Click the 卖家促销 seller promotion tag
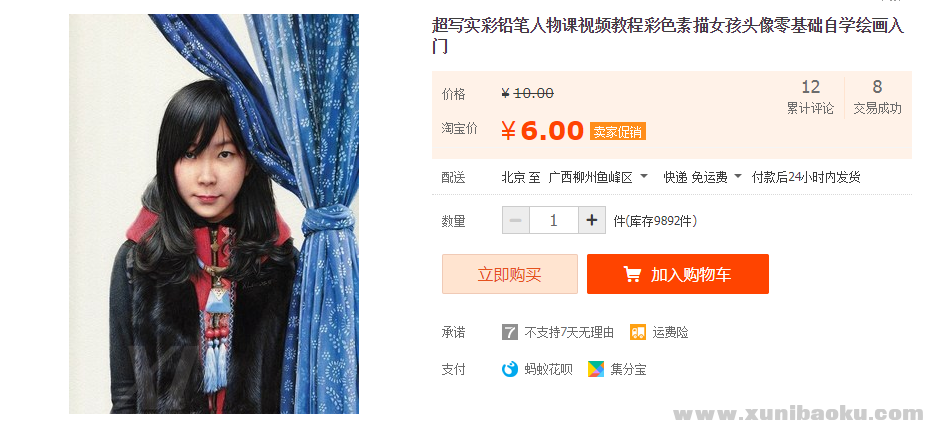The height and width of the screenshot is (426, 926). coord(618,131)
